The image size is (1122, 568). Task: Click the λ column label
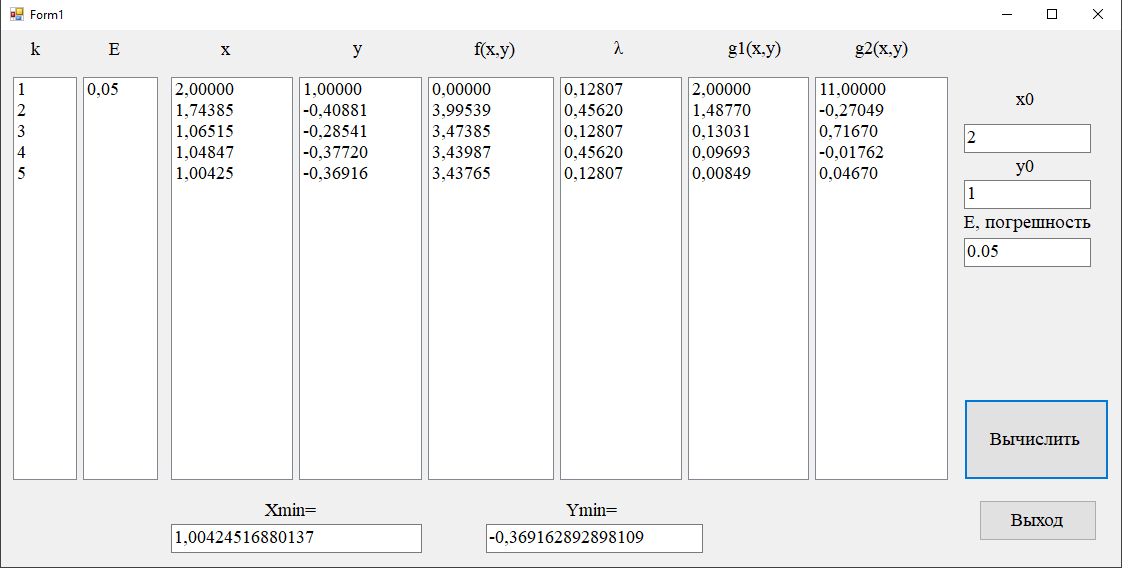pyautogui.click(x=618, y=49)
